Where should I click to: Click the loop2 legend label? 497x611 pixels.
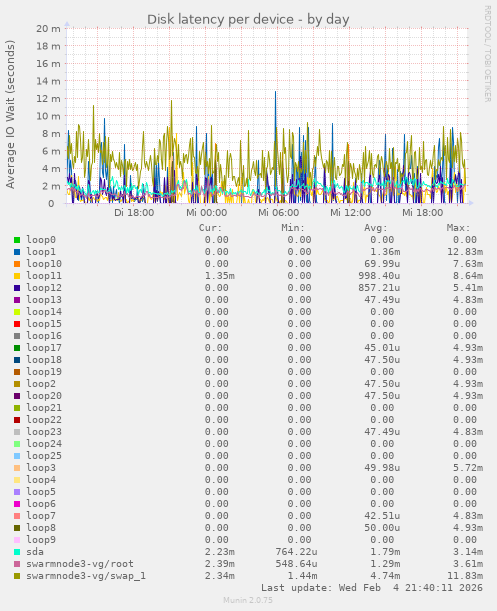(41, 384)
